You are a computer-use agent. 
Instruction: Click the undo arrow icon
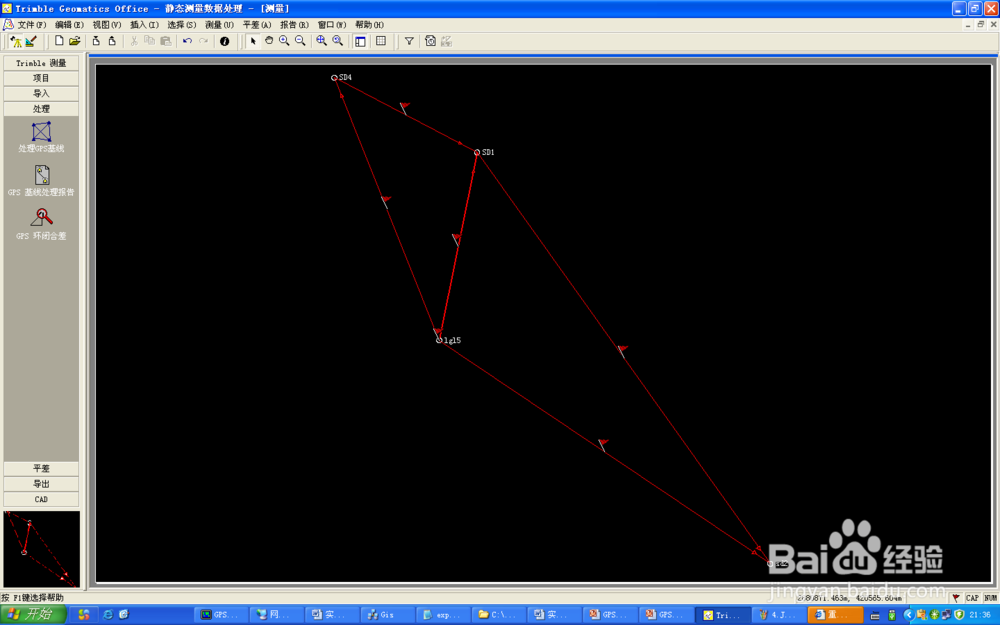point(187,41)
